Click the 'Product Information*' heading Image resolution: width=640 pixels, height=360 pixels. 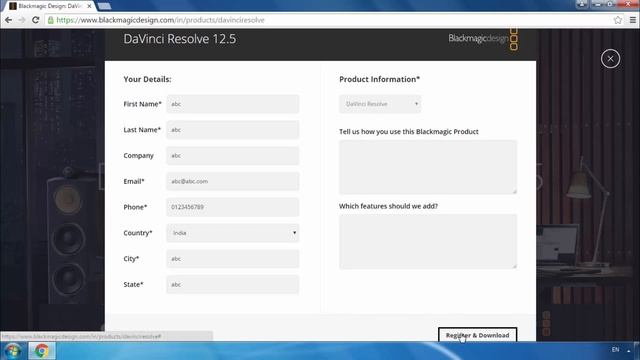point(379,79)
